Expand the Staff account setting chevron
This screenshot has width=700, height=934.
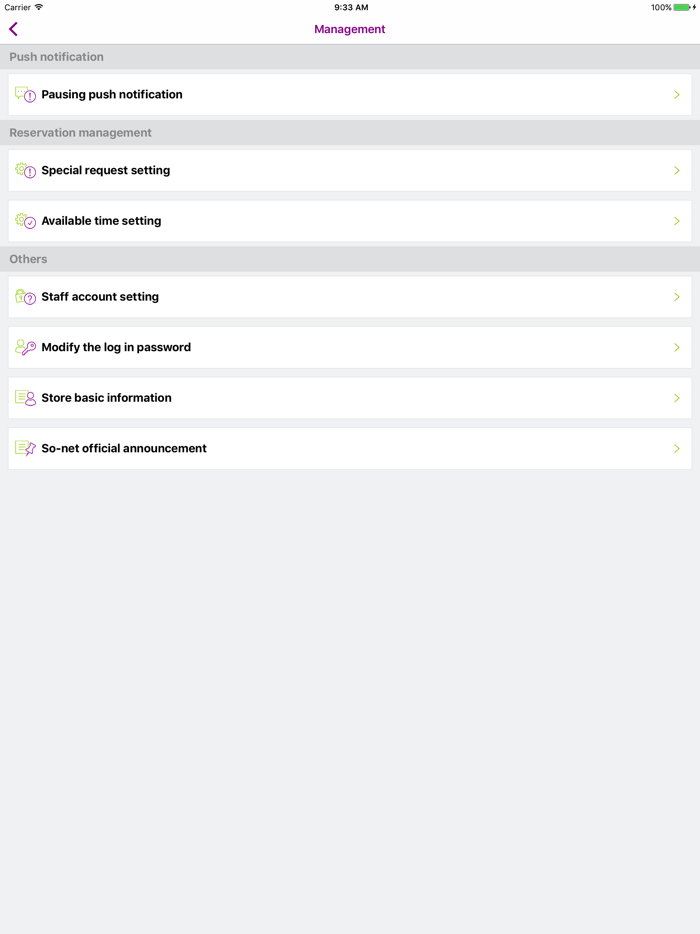click(676, 296)
